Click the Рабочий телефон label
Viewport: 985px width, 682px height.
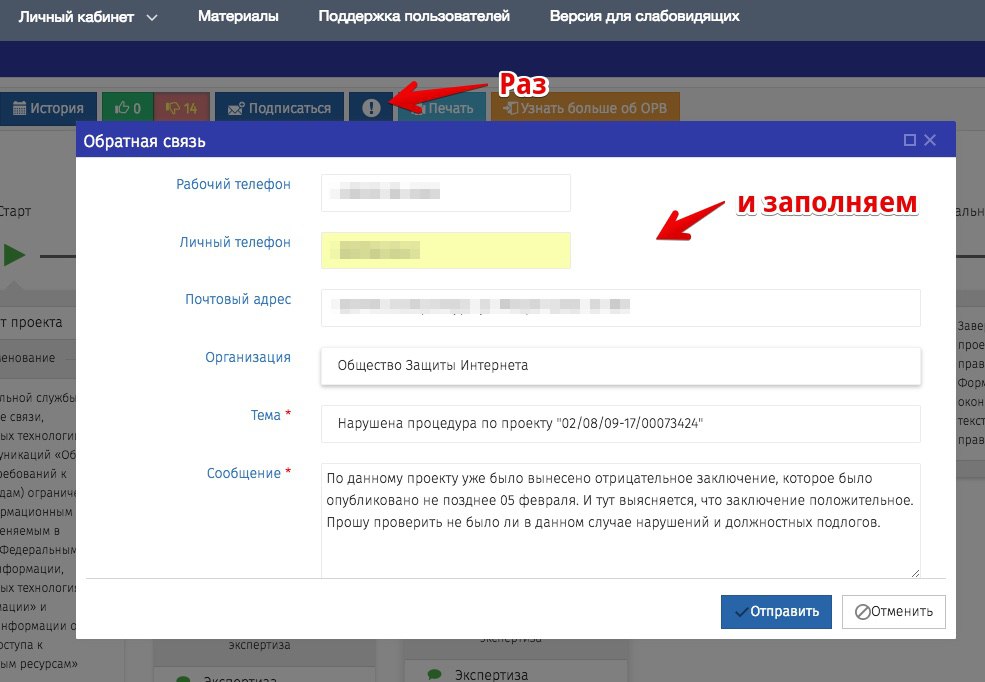click(x=233, y=185)
